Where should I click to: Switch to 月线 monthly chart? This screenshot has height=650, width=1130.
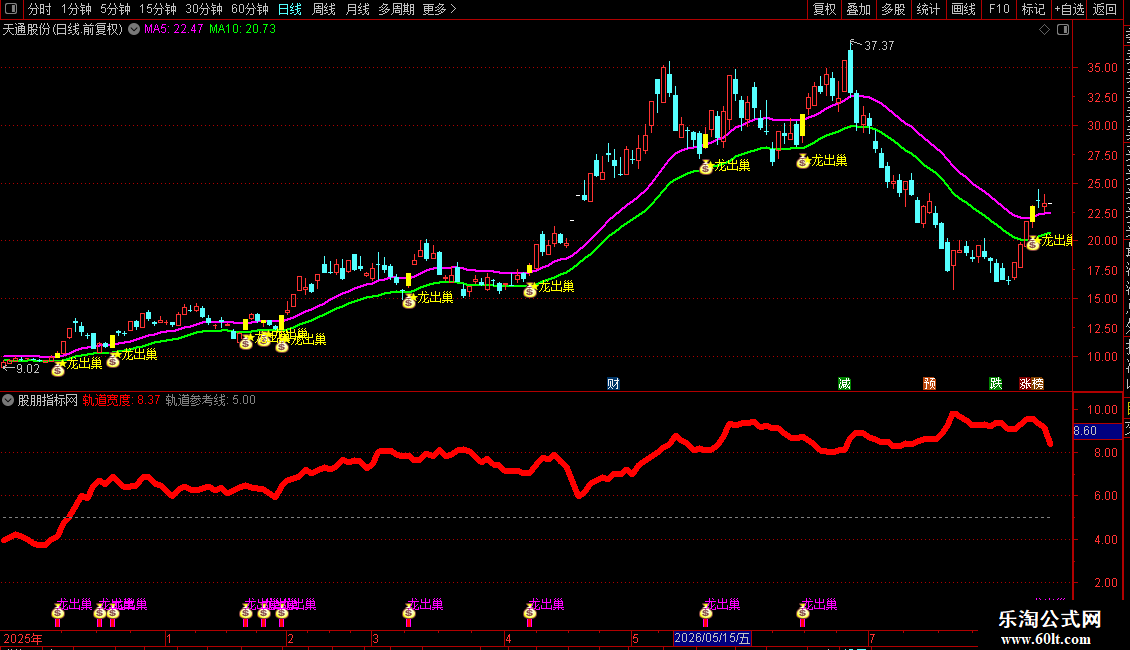point(357,9)
